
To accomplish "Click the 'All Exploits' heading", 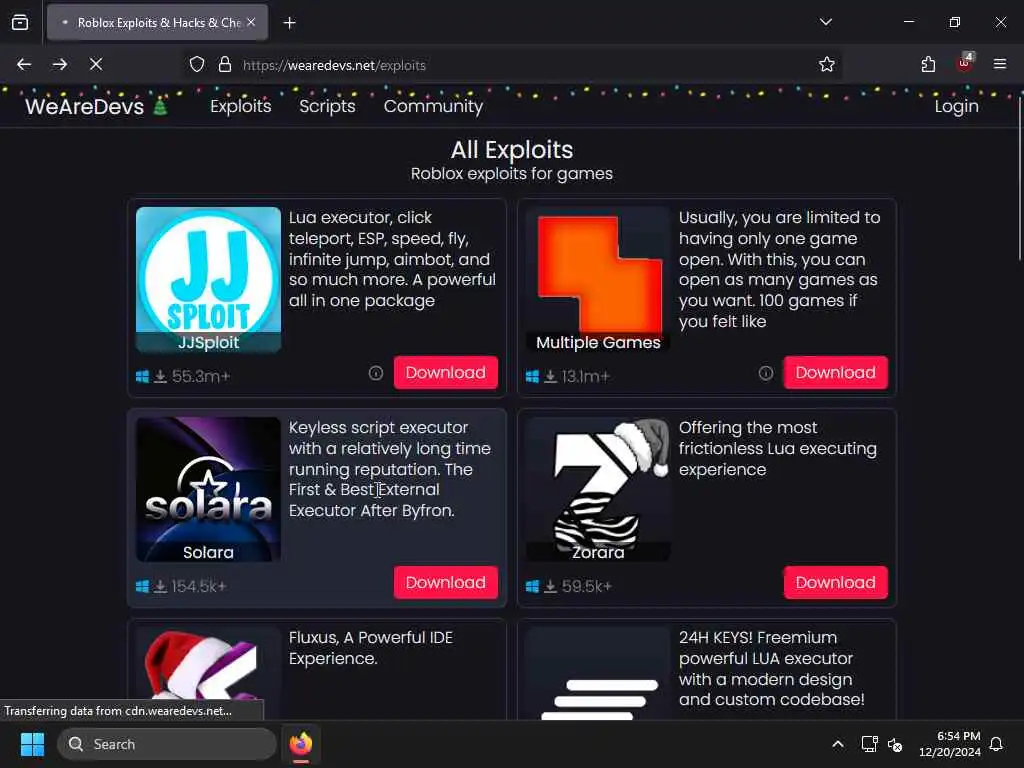I will [x=511, y=150].
